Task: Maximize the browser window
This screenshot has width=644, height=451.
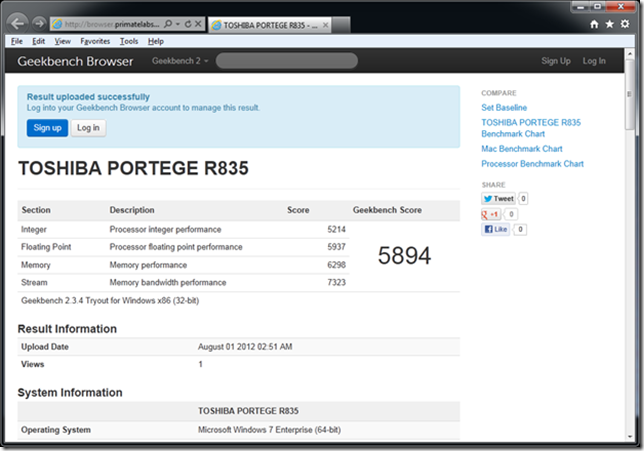Action: 598,7
